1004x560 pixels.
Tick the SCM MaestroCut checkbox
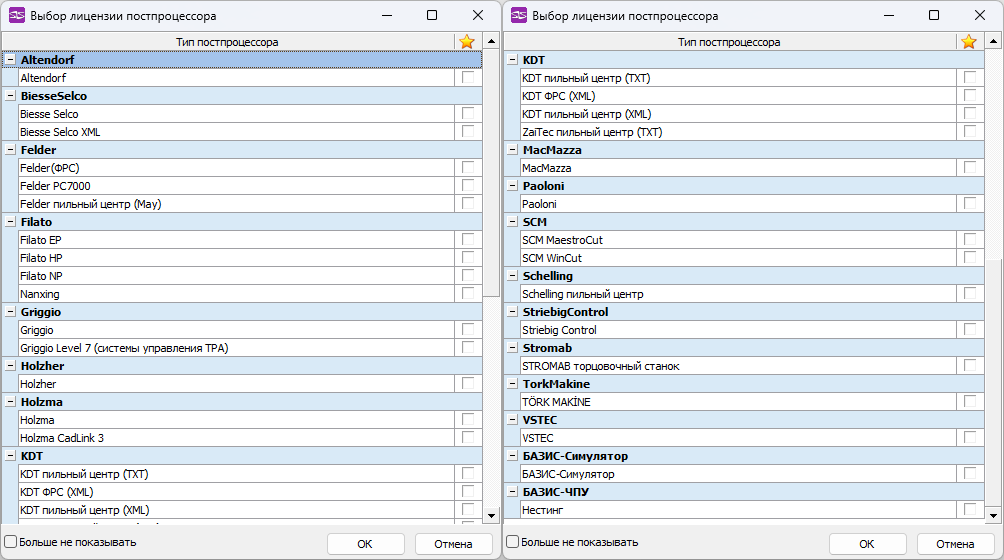(969, 240)
